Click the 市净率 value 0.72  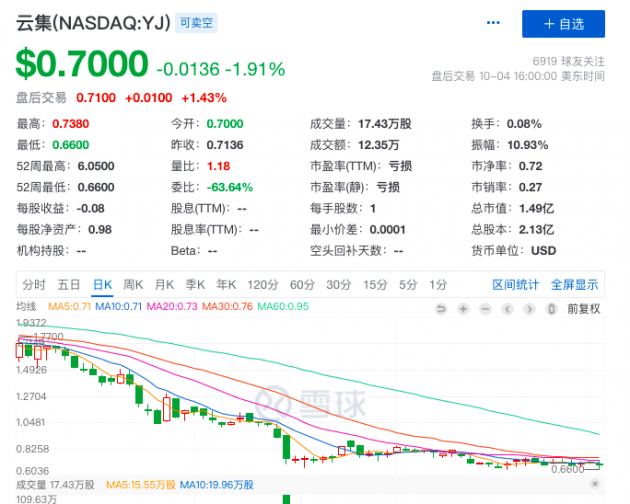point(530,166)
